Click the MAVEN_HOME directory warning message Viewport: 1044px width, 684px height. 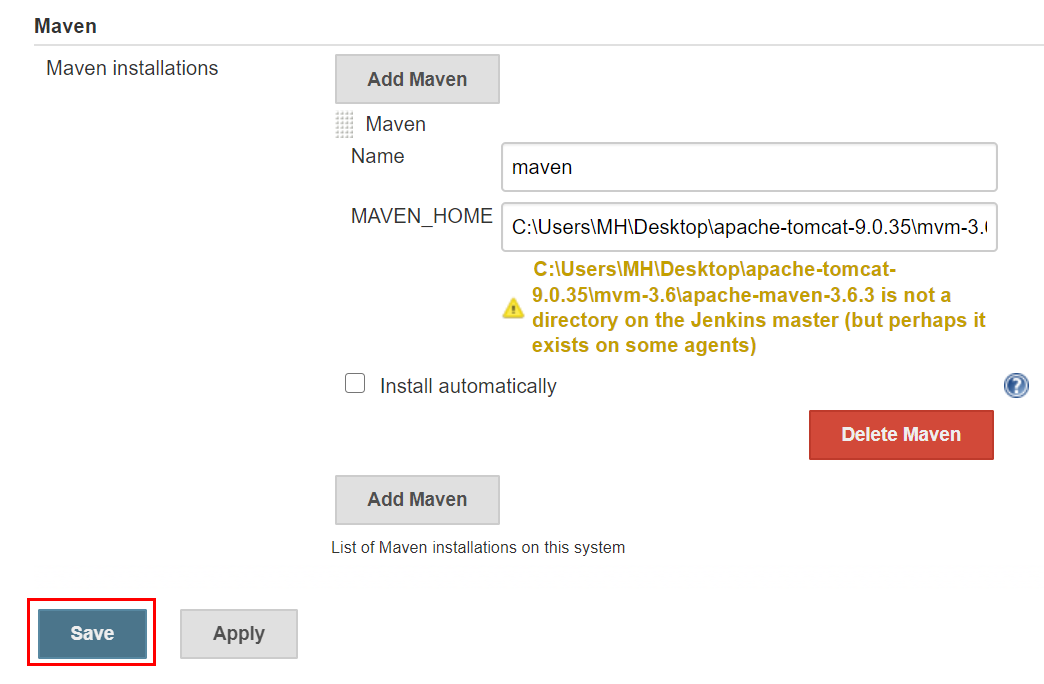[x=758, y=307]
